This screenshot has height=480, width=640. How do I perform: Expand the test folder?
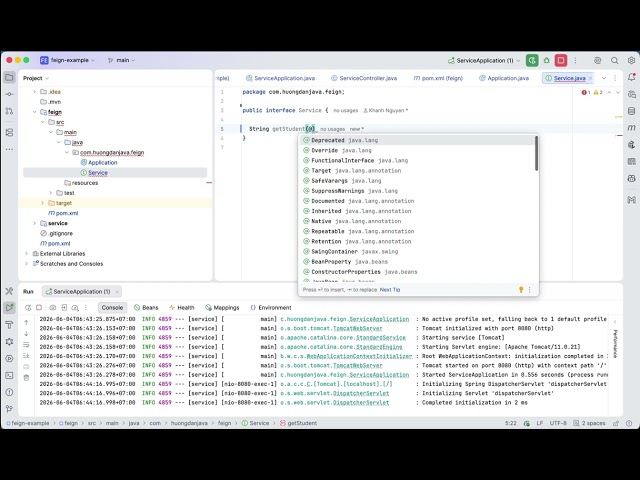click(x=51, y=193)
